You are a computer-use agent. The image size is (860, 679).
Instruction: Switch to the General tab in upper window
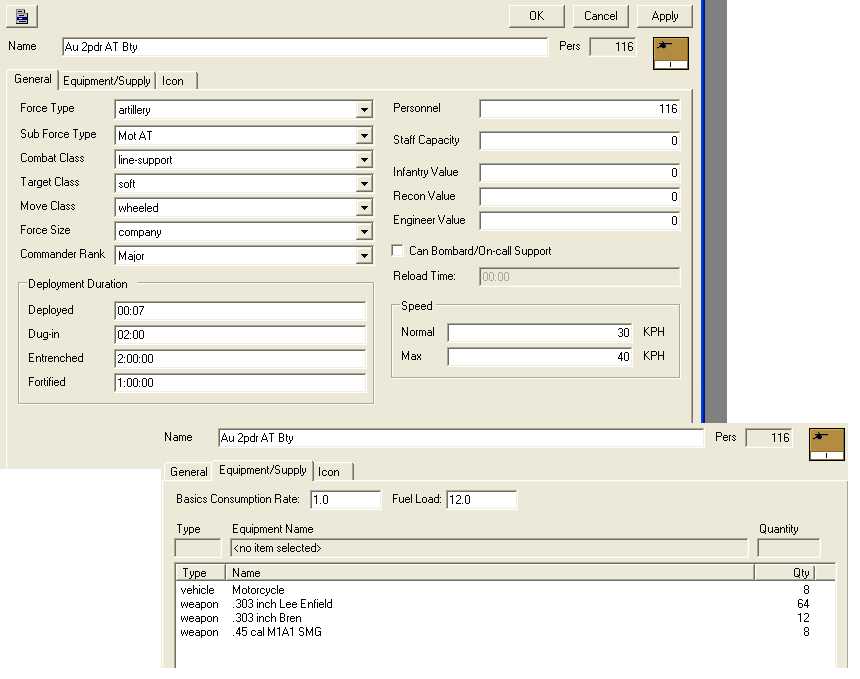[32, 80]
